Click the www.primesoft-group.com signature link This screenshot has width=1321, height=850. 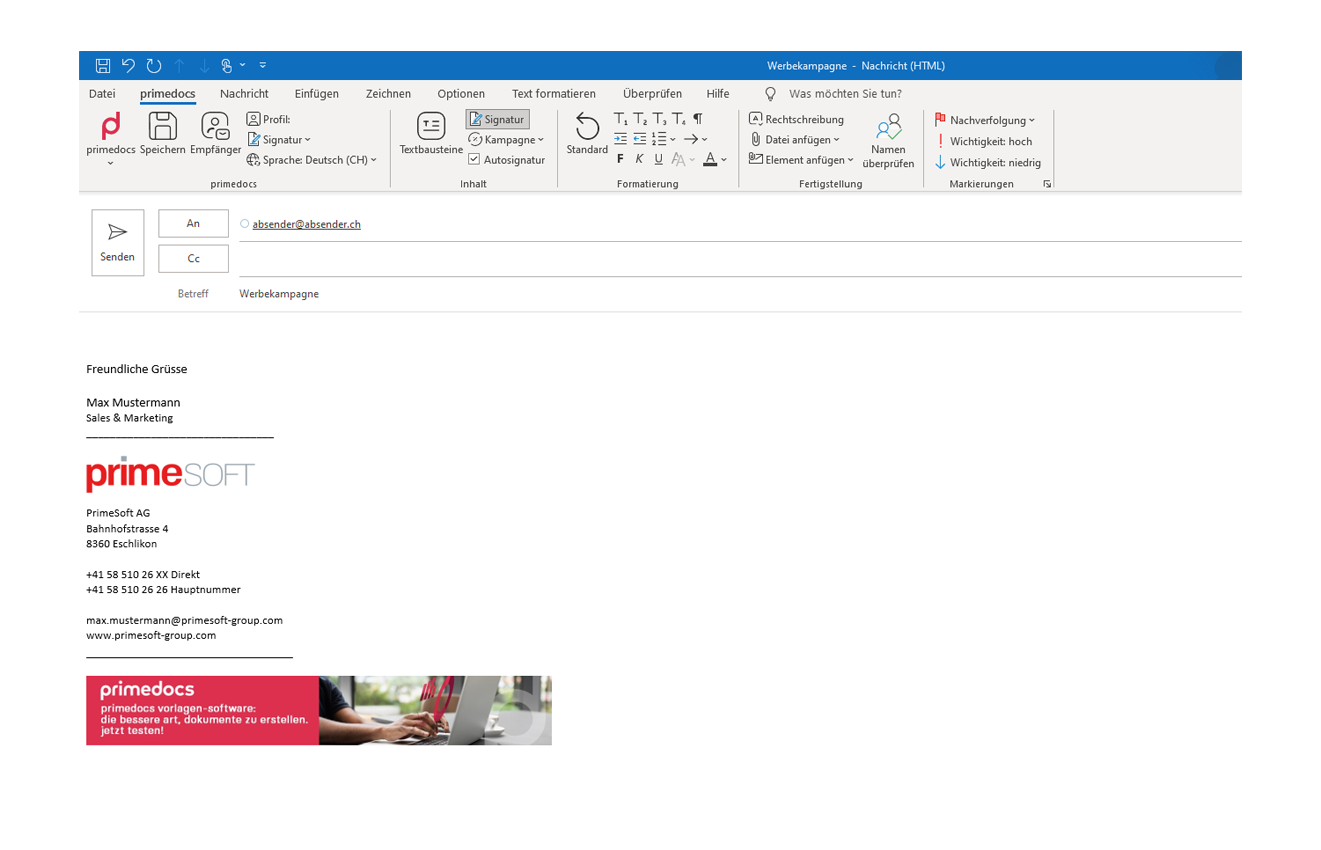[x=151, y=635]
